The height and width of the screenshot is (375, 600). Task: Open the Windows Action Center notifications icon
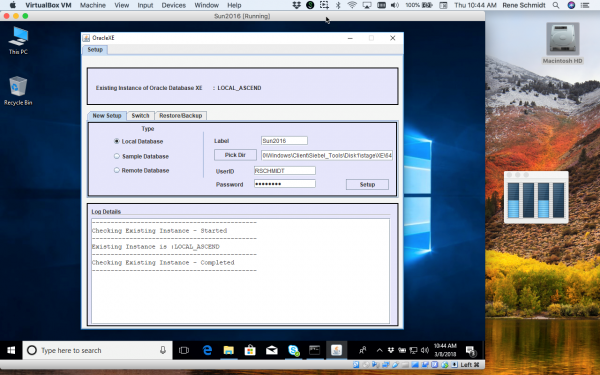pyautogui.click(x=470, y=350)
